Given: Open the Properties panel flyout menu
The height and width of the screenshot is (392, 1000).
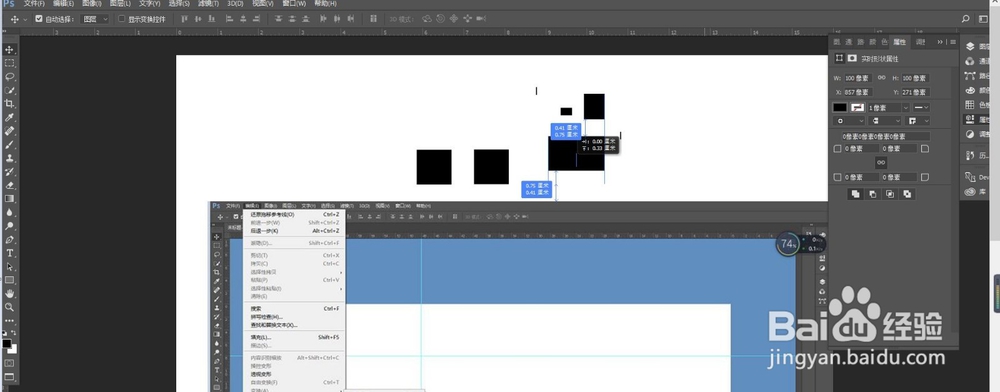Looking at the screenshot, I should tap(953, 42).
